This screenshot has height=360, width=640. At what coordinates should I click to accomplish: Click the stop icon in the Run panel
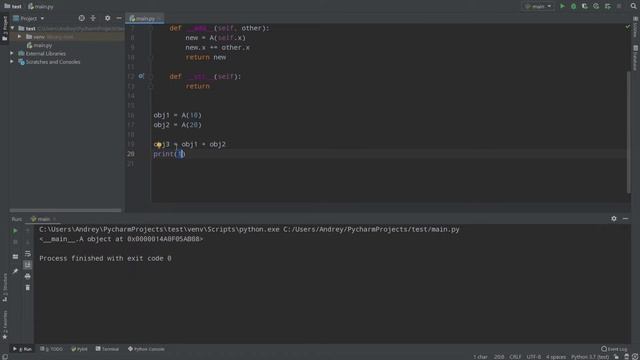pos(15,242)
